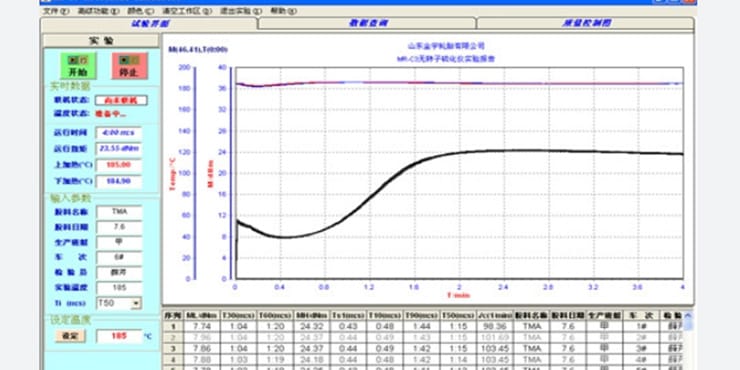
Task: Click the T/min x-axis label
Action: pyautogui.click(x=458, y=295)
